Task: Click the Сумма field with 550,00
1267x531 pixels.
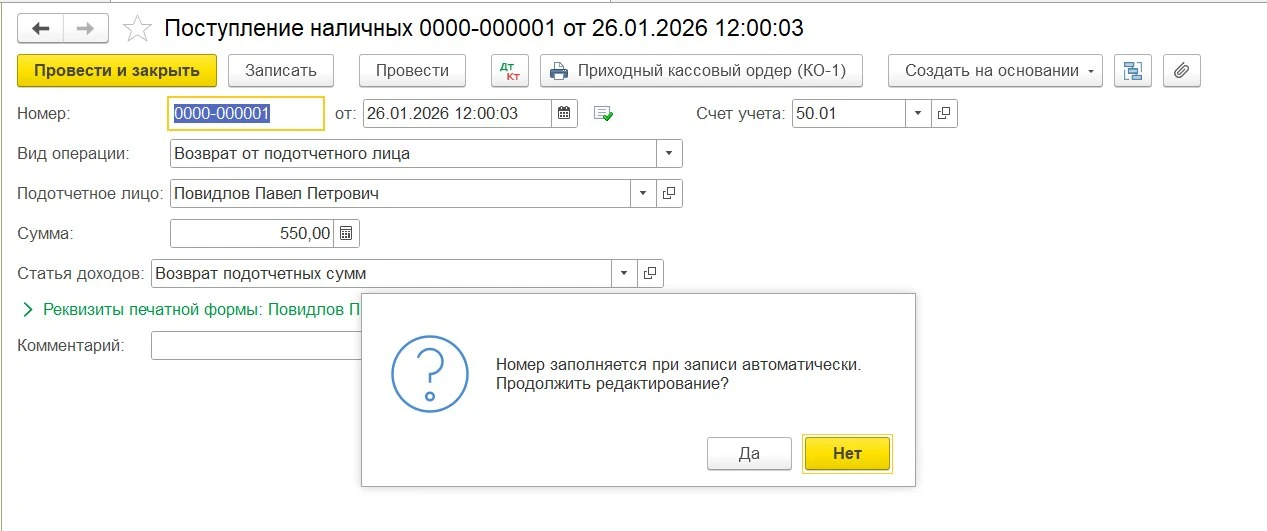Action: 252,233
